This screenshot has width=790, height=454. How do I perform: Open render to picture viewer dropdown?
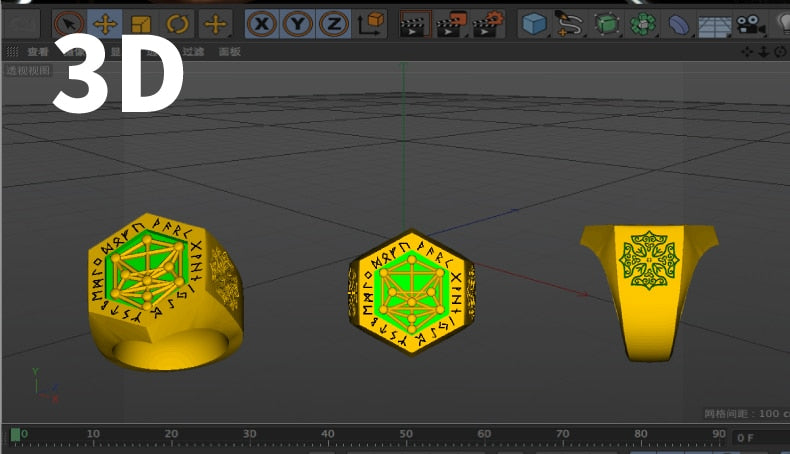(x=451, y=24)
